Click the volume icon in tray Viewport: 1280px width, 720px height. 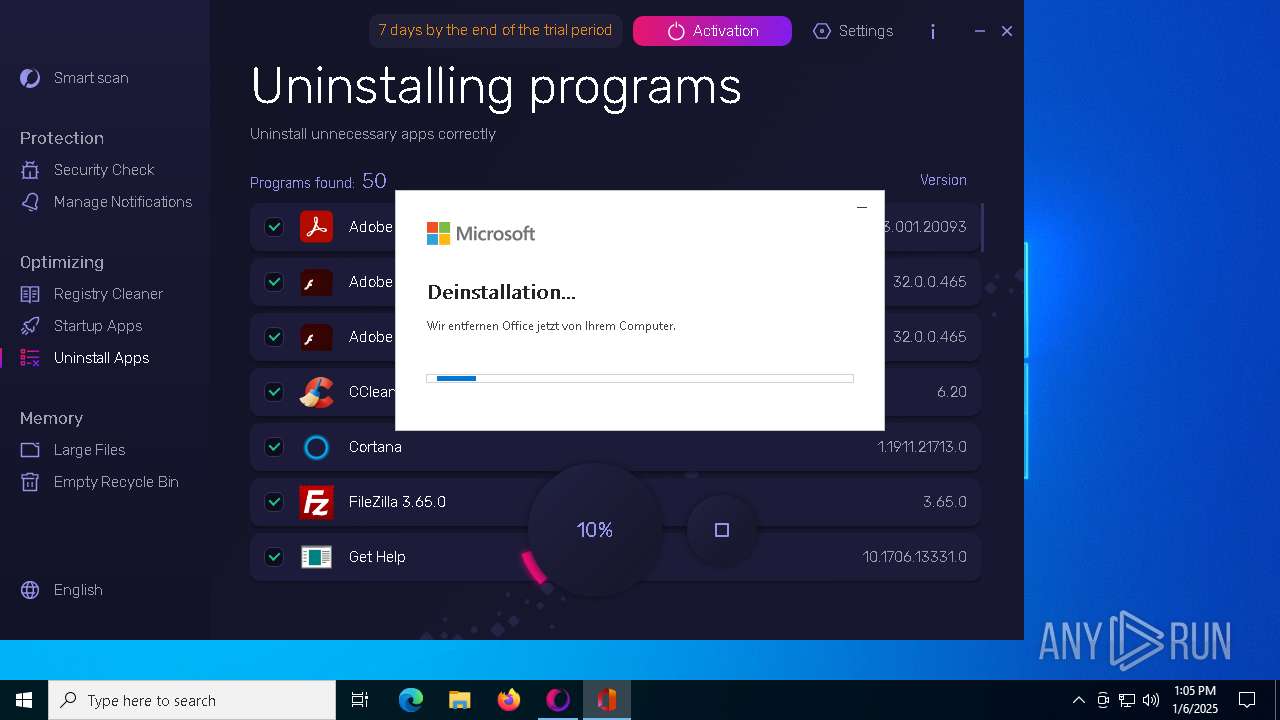coord(1151,700)
